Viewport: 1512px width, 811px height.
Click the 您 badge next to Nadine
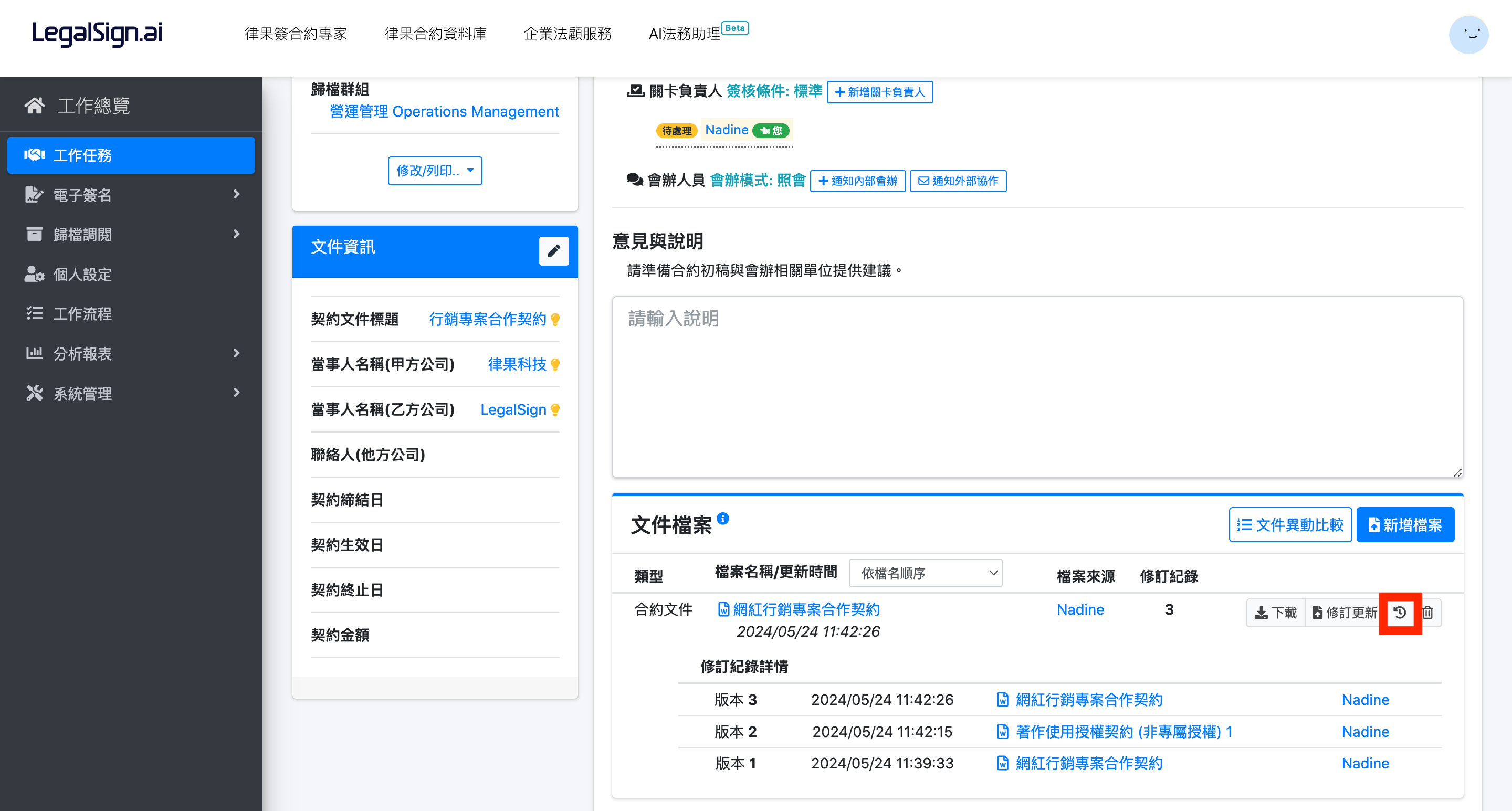pyautogui.click(x=771, y=130)
